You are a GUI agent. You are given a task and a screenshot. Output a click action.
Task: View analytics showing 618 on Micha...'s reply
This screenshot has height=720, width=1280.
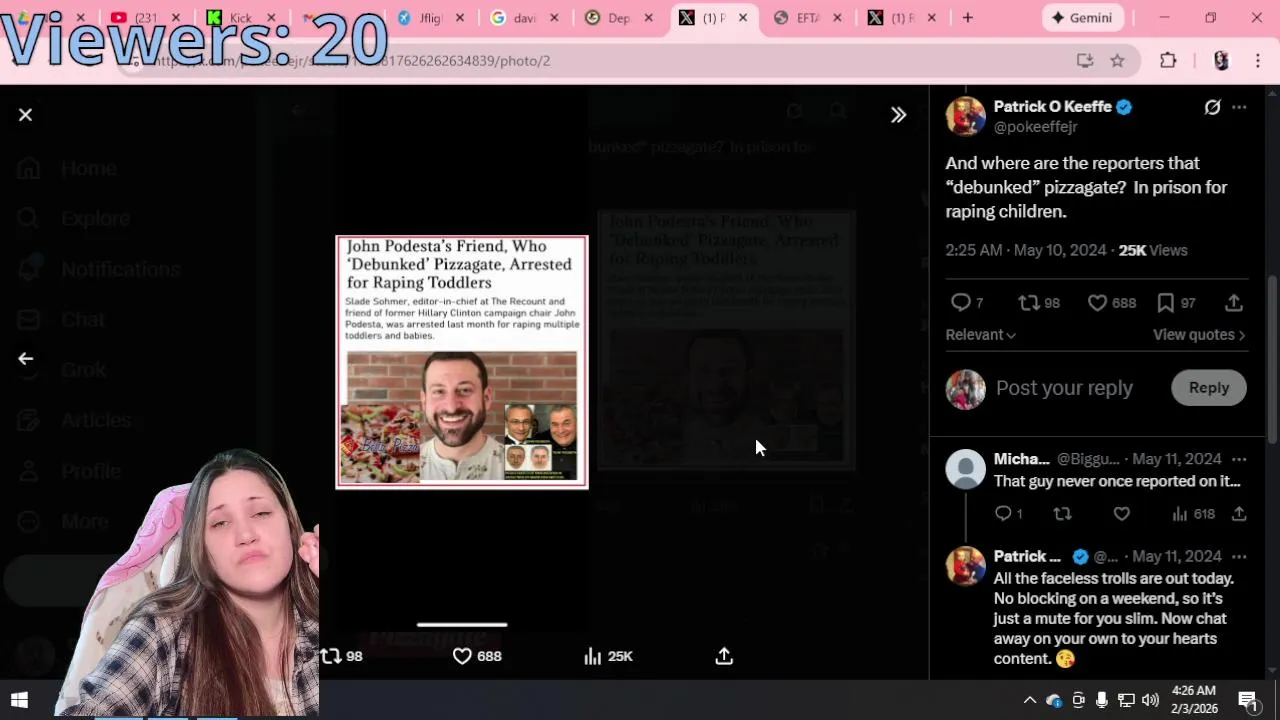click(1193, 514)
